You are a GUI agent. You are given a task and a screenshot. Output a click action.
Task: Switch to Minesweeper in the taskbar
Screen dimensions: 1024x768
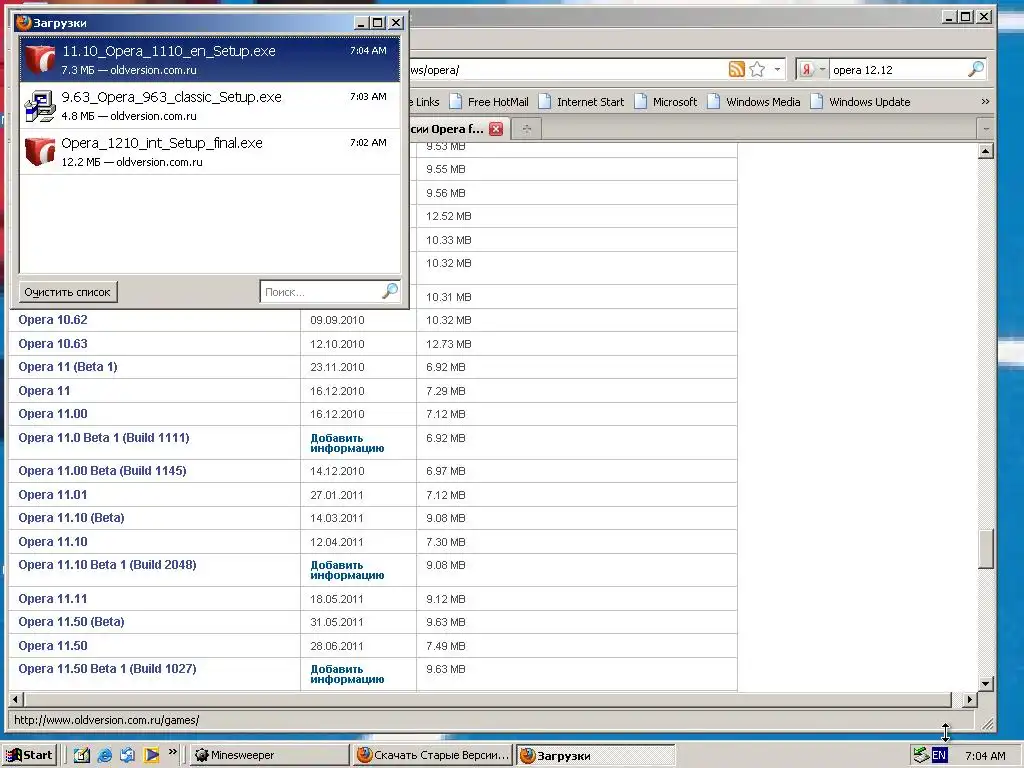(x=269, y=755)
